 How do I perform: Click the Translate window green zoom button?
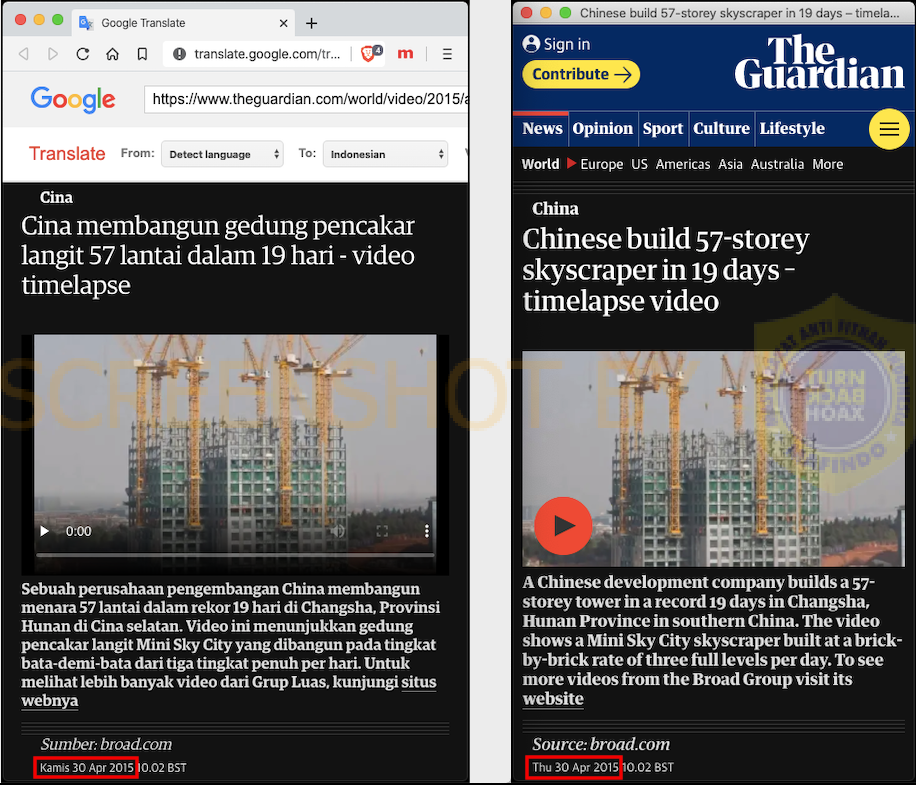coord(57,19)
